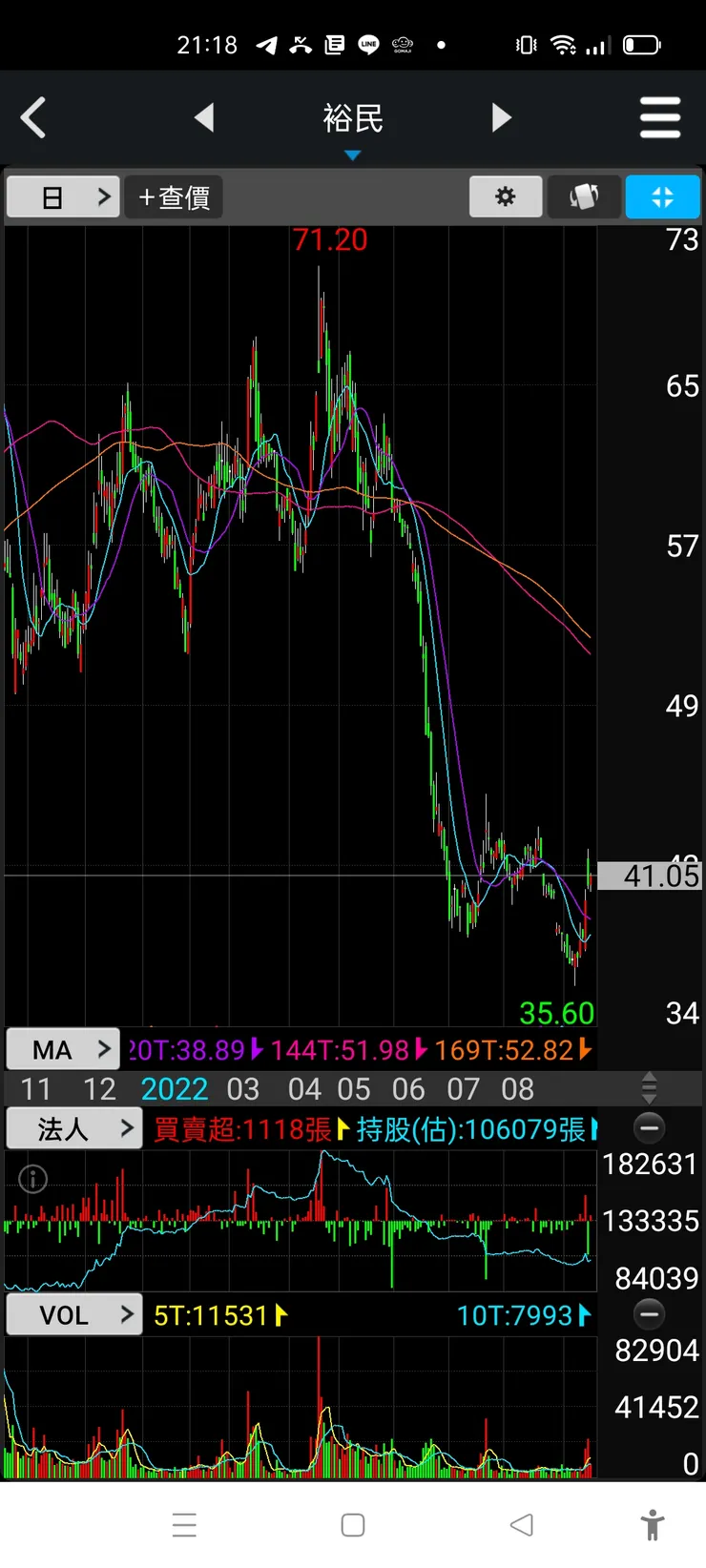The width and height of the screenshot is (706, 1568).
Task: Open the 日 period selector
Action: click(x=63, y=197)
